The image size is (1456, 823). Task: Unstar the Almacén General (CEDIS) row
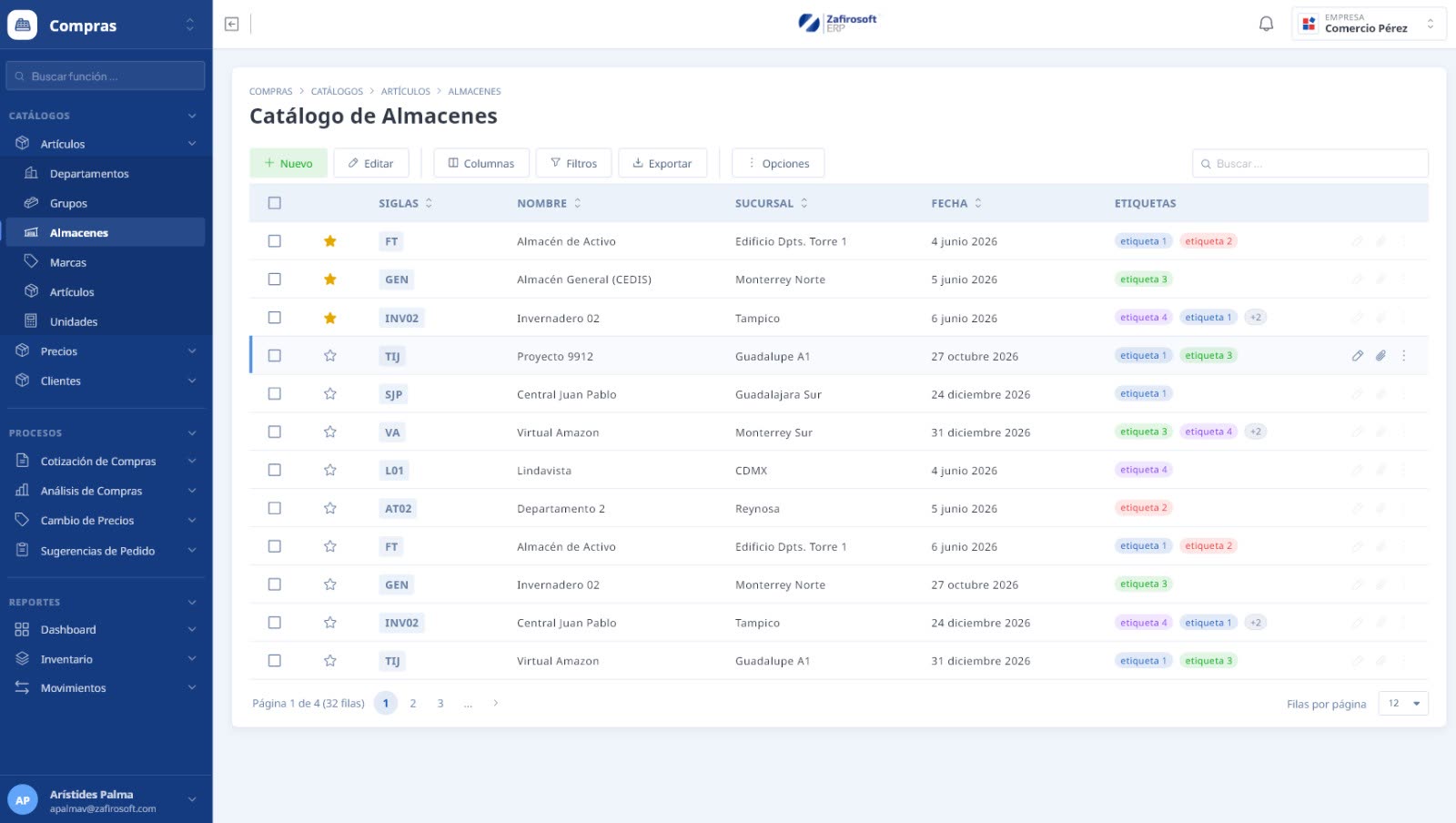[x=330, y=279]
